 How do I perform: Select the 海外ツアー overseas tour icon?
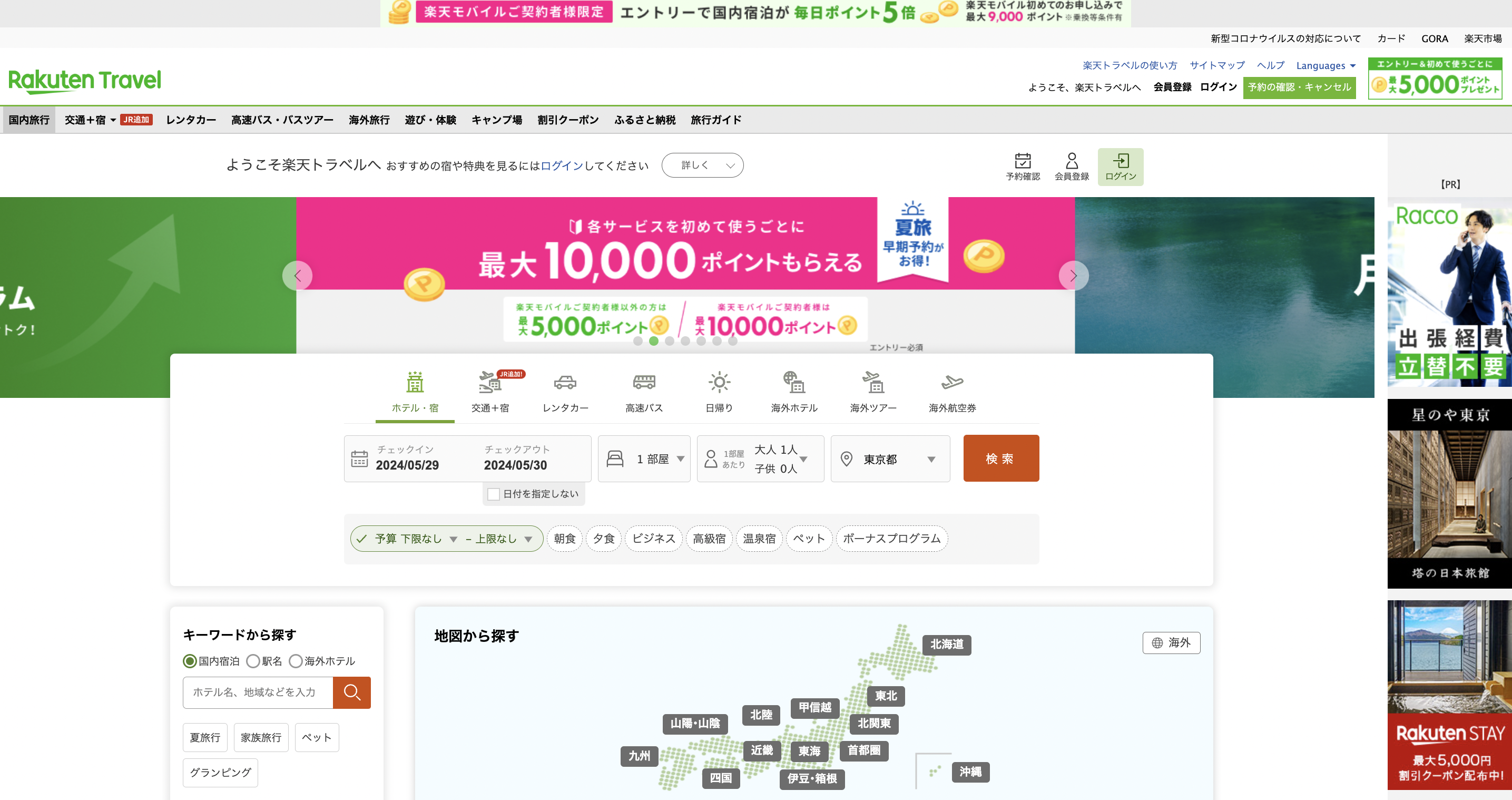(873, 383)
